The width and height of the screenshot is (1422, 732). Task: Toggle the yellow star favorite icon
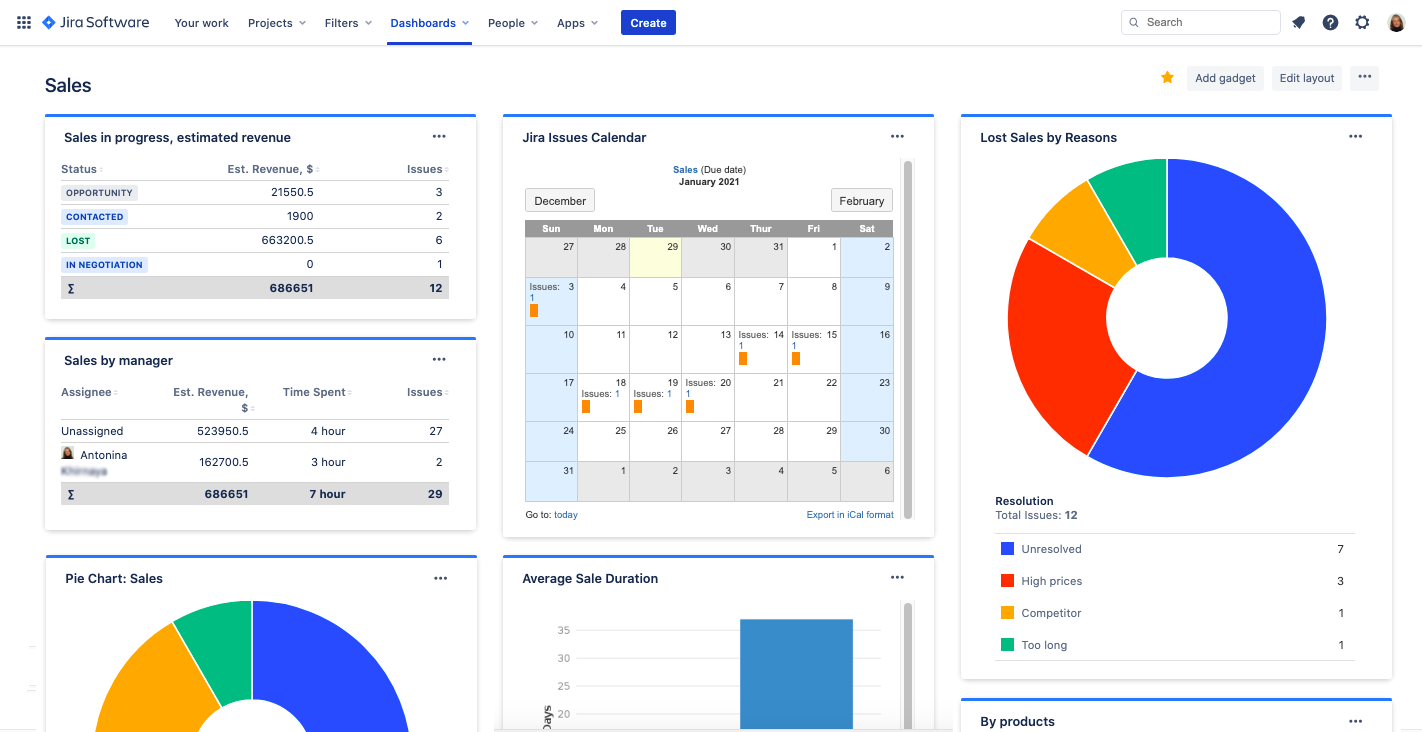(x=1167, y=78)
